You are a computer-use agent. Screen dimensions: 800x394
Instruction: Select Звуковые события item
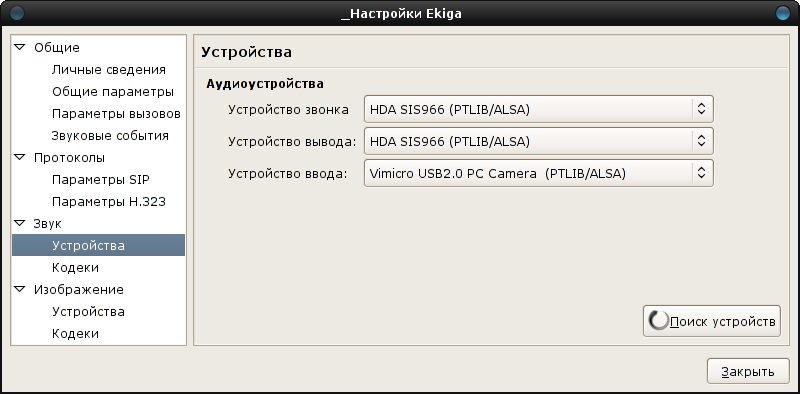(x=110, y=136)
